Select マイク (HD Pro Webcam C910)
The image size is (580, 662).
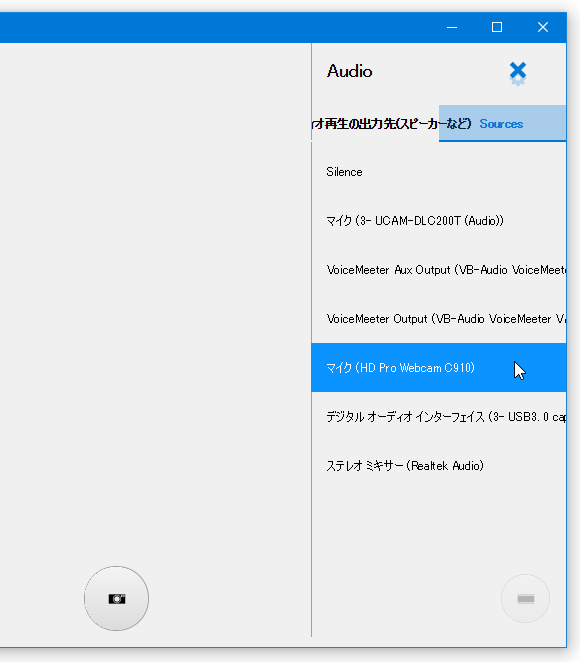coord(439,368)
